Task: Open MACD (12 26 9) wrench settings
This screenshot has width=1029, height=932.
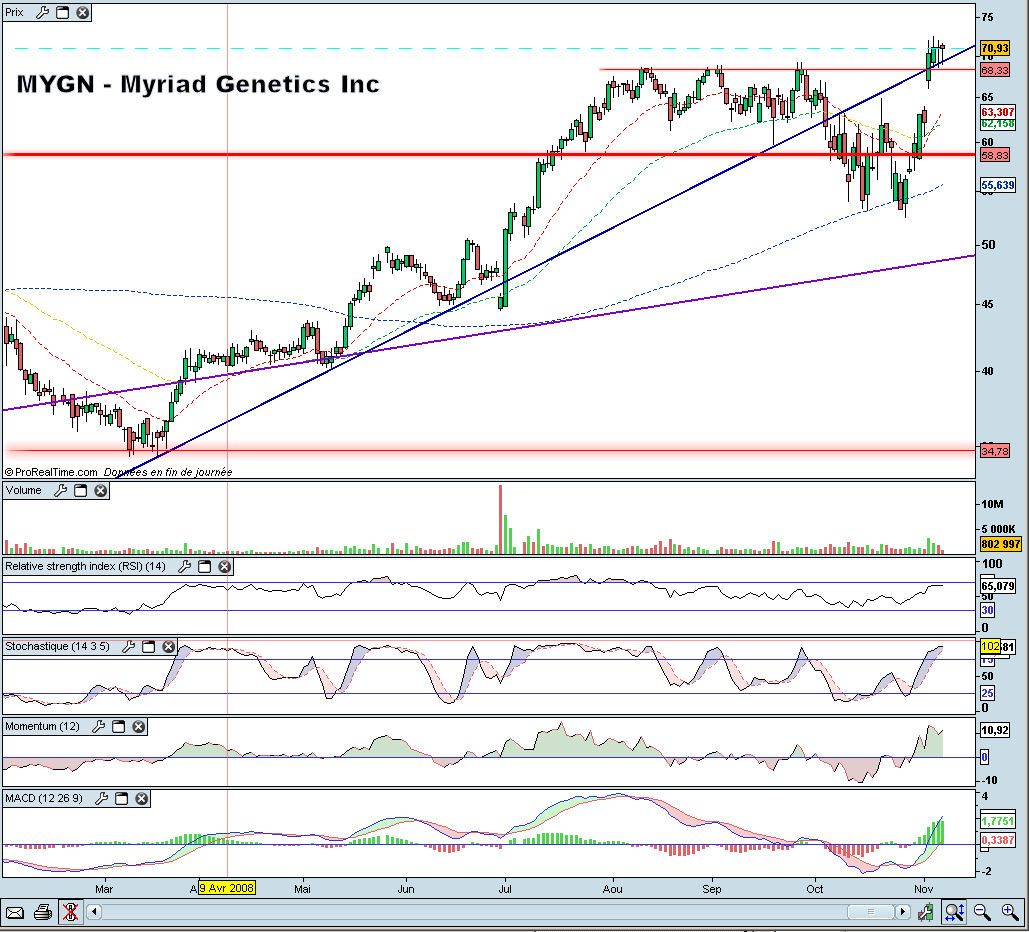Action: [x=101, y=798]
